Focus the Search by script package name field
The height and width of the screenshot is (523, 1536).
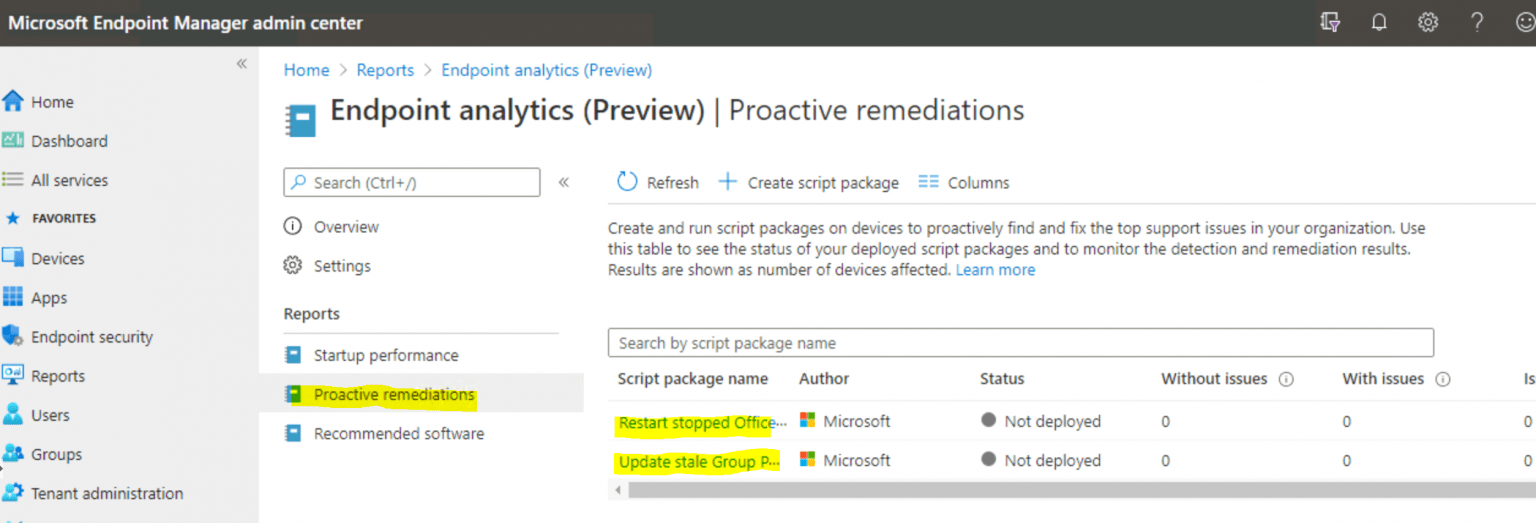tap(1020, 343)
